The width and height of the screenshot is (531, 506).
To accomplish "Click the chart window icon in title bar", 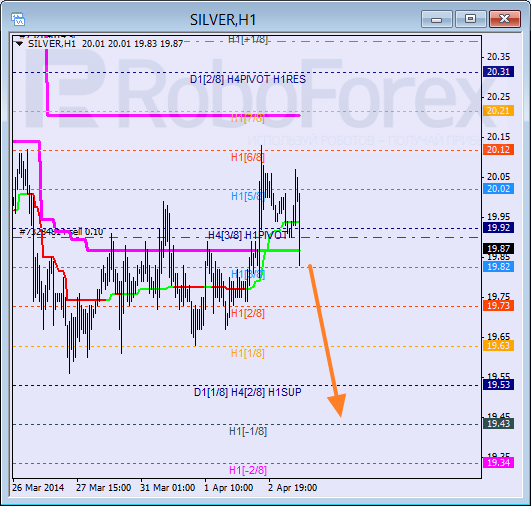I will pos(18,19).
